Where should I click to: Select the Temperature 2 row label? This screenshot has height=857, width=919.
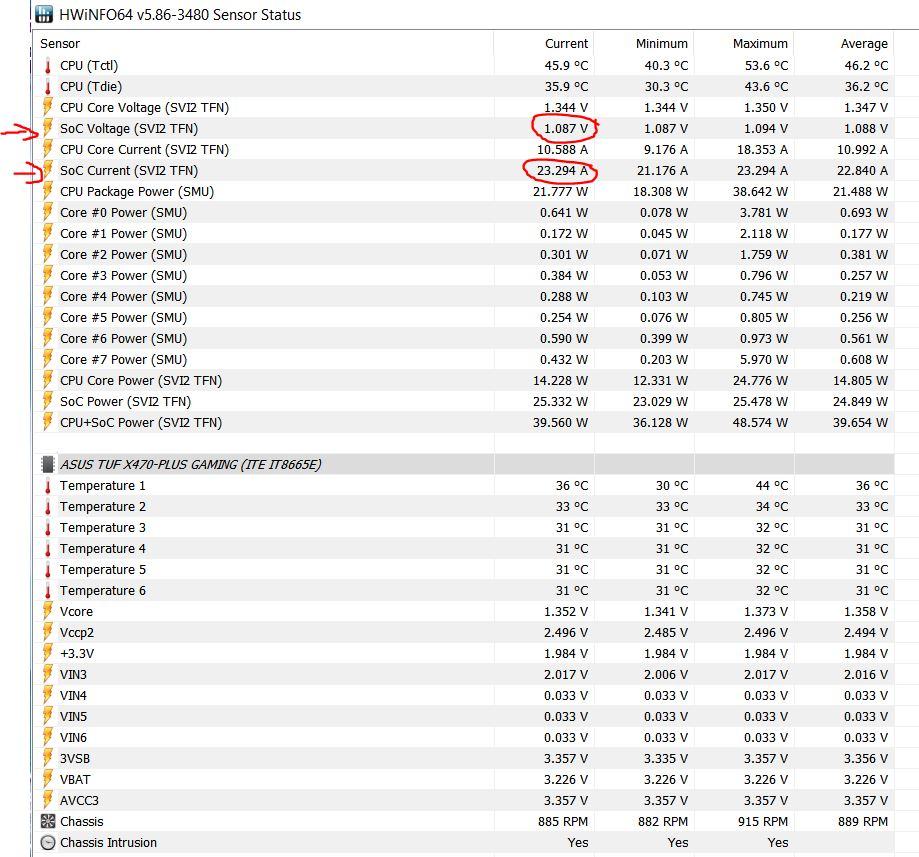click(103, 507)
